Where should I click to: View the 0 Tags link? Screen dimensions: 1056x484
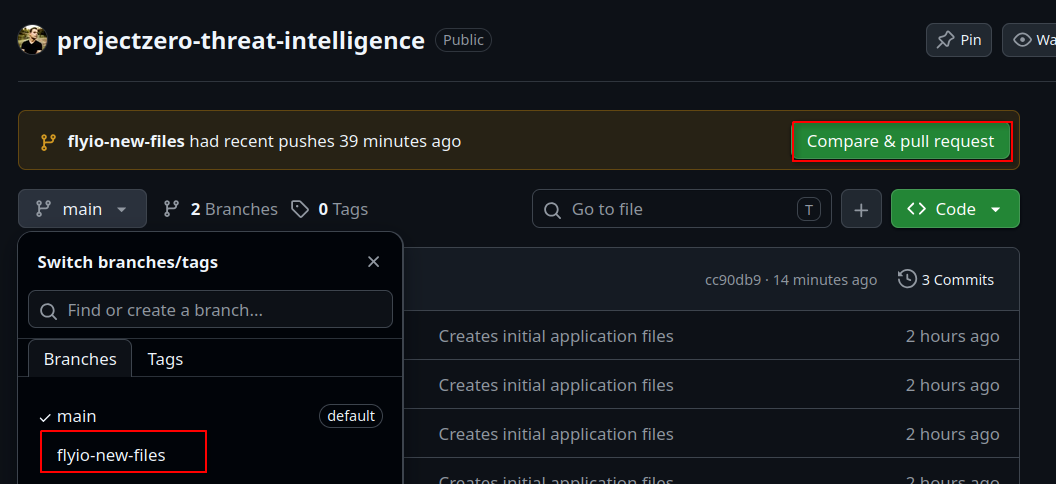[329, 209]
